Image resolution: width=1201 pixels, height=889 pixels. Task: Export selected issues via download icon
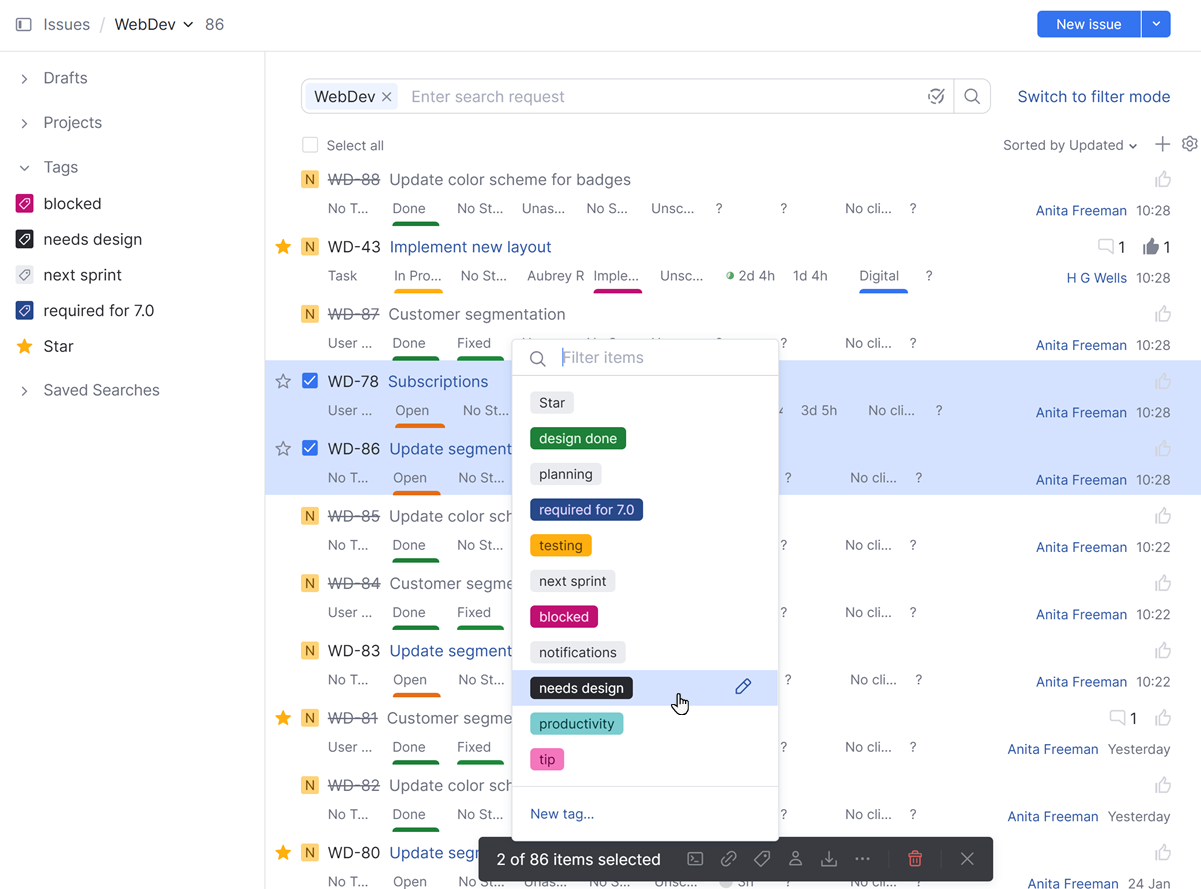click(829, 859)
